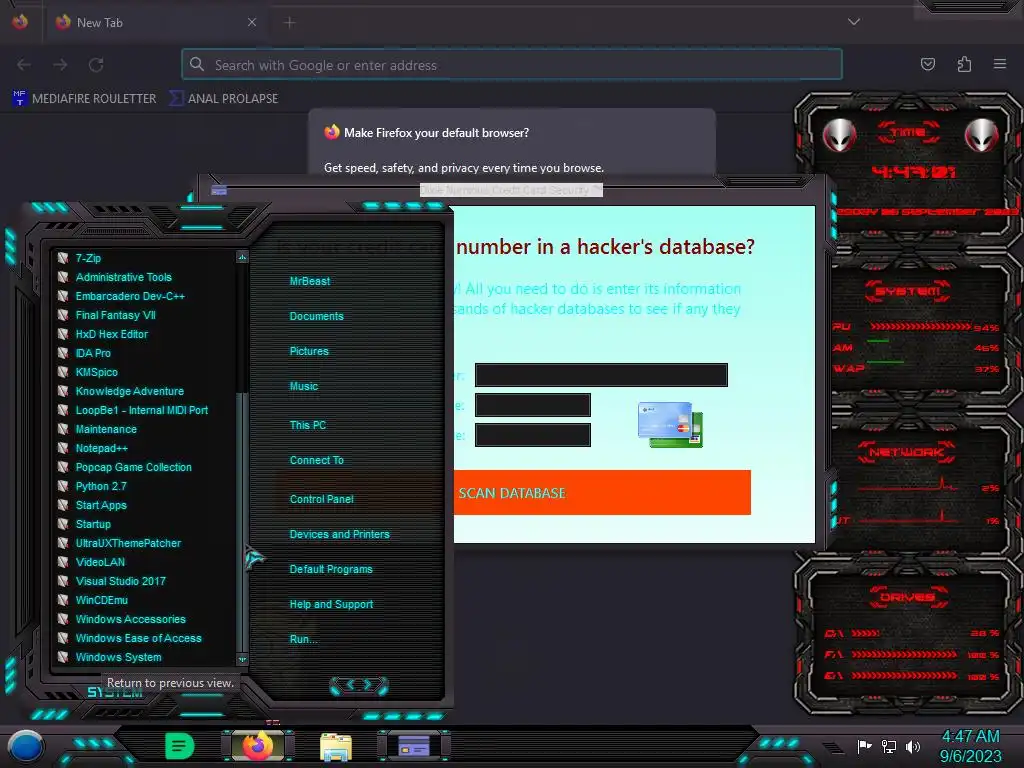Open the MrBeast user folder
The image size is (1024, 768).
(310, 281)
